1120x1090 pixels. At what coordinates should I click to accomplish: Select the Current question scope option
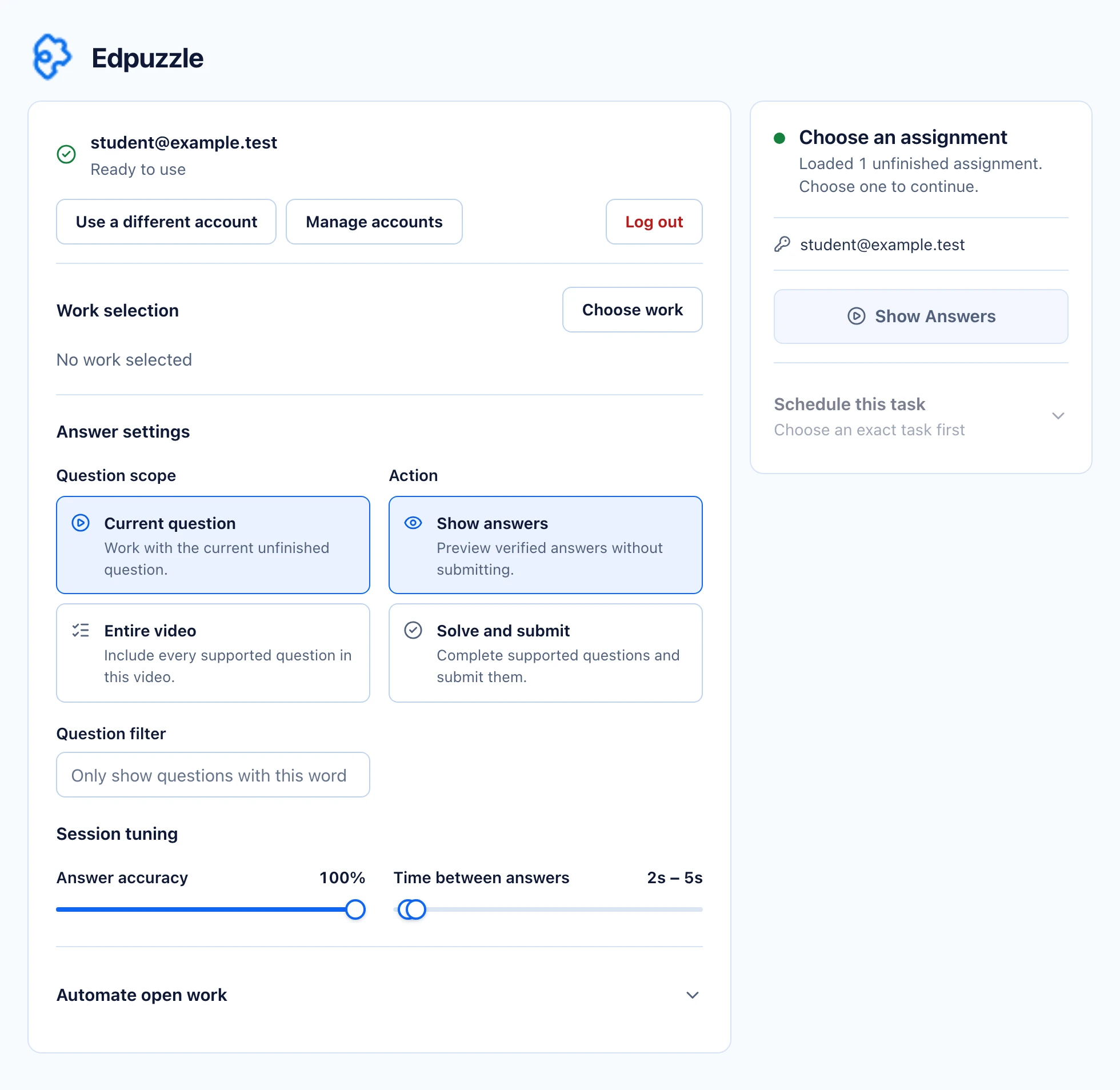[213, 545]
